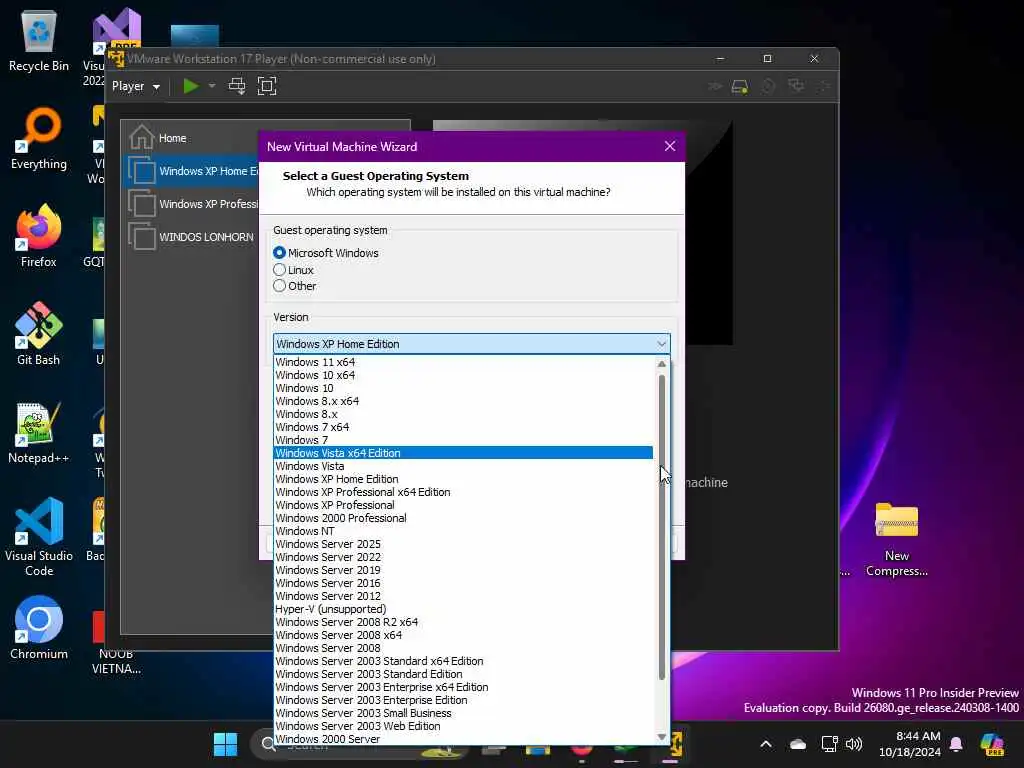Pick Windows NT entry
The image size is (1024, 768).
coord(463,532)
